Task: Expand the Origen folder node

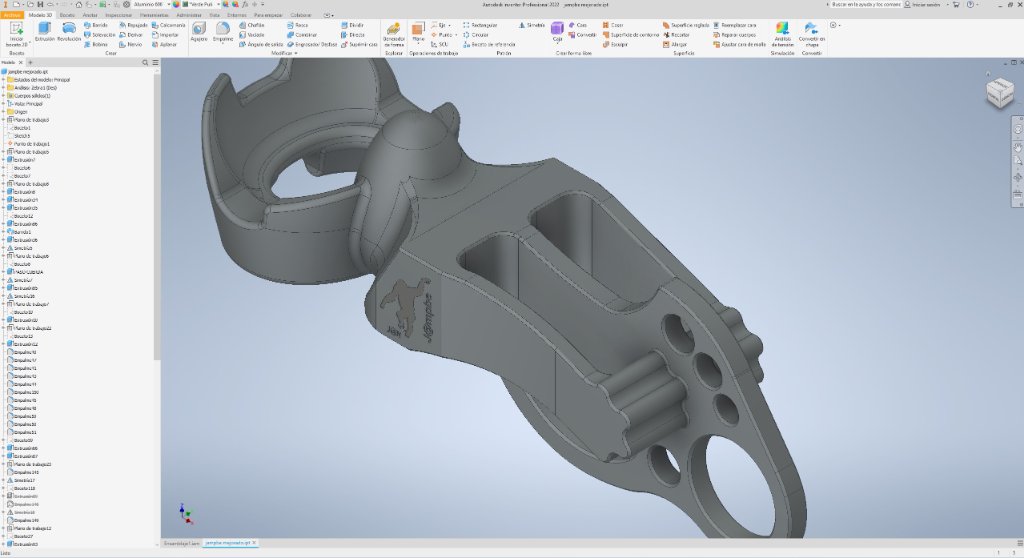Action: pyautogui.click(x=3, y=112)
